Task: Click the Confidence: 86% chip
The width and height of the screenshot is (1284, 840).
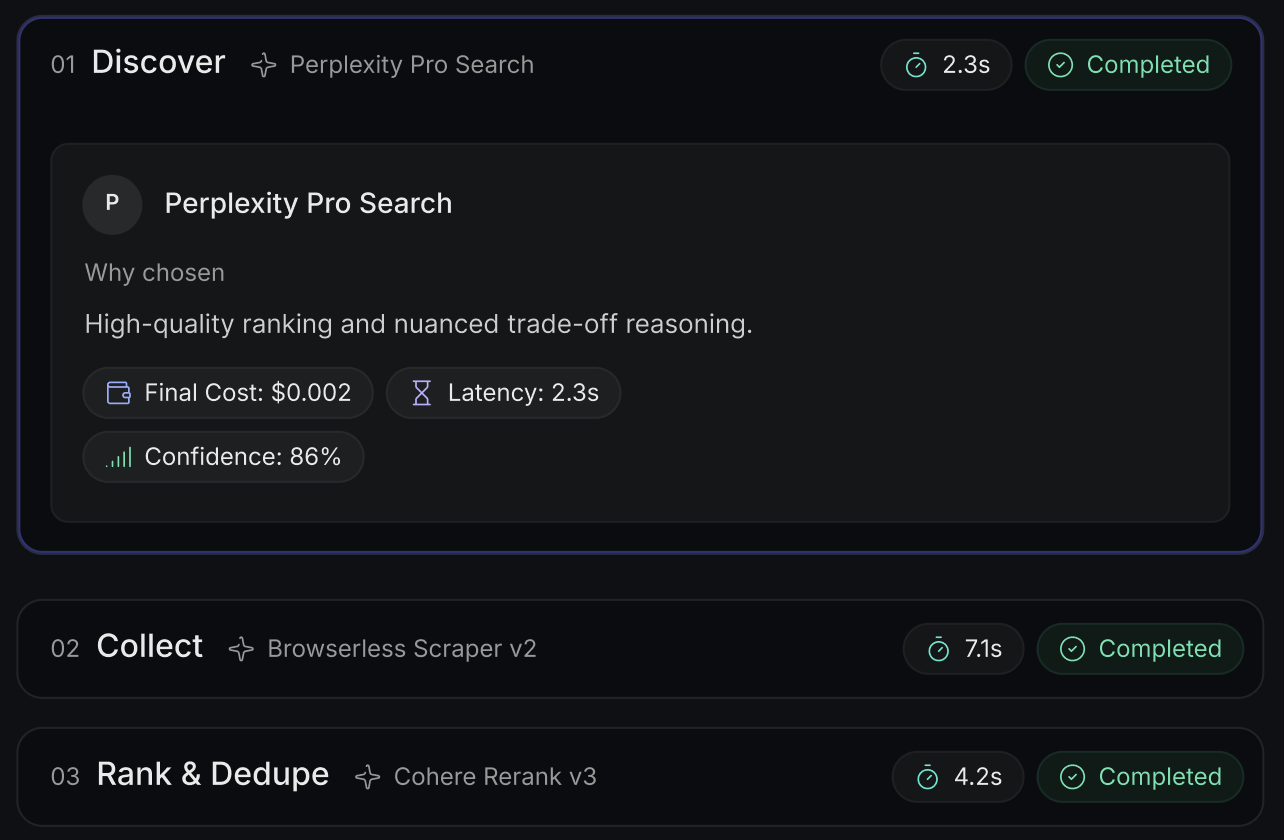Action: tap(223, 458)
